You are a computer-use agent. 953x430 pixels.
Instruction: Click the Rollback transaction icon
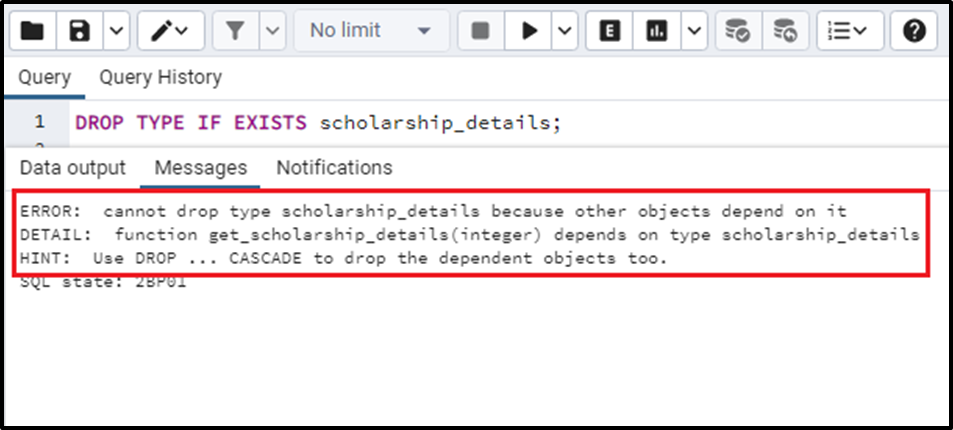pos(786,31)
